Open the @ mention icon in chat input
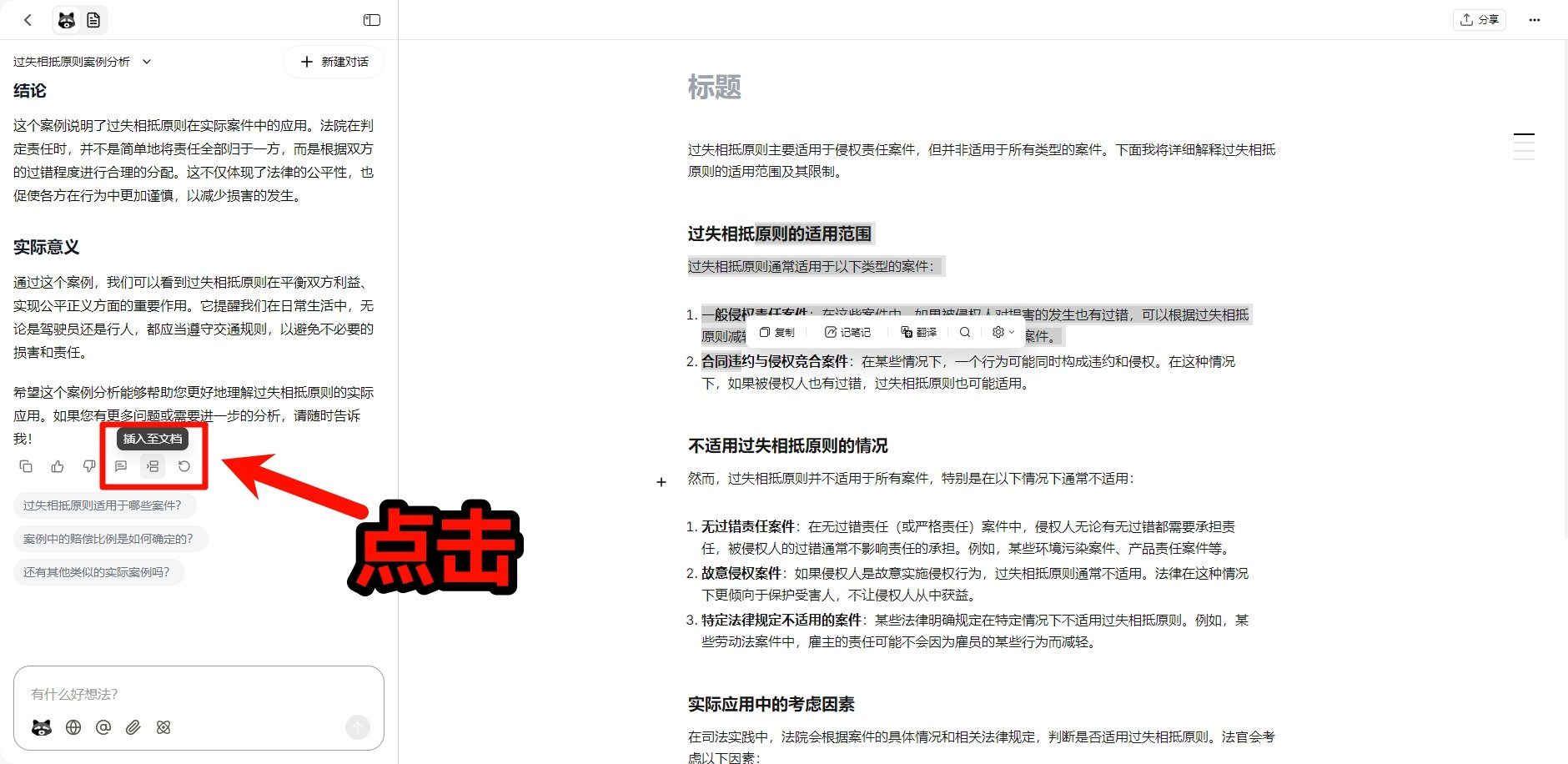 103,727
